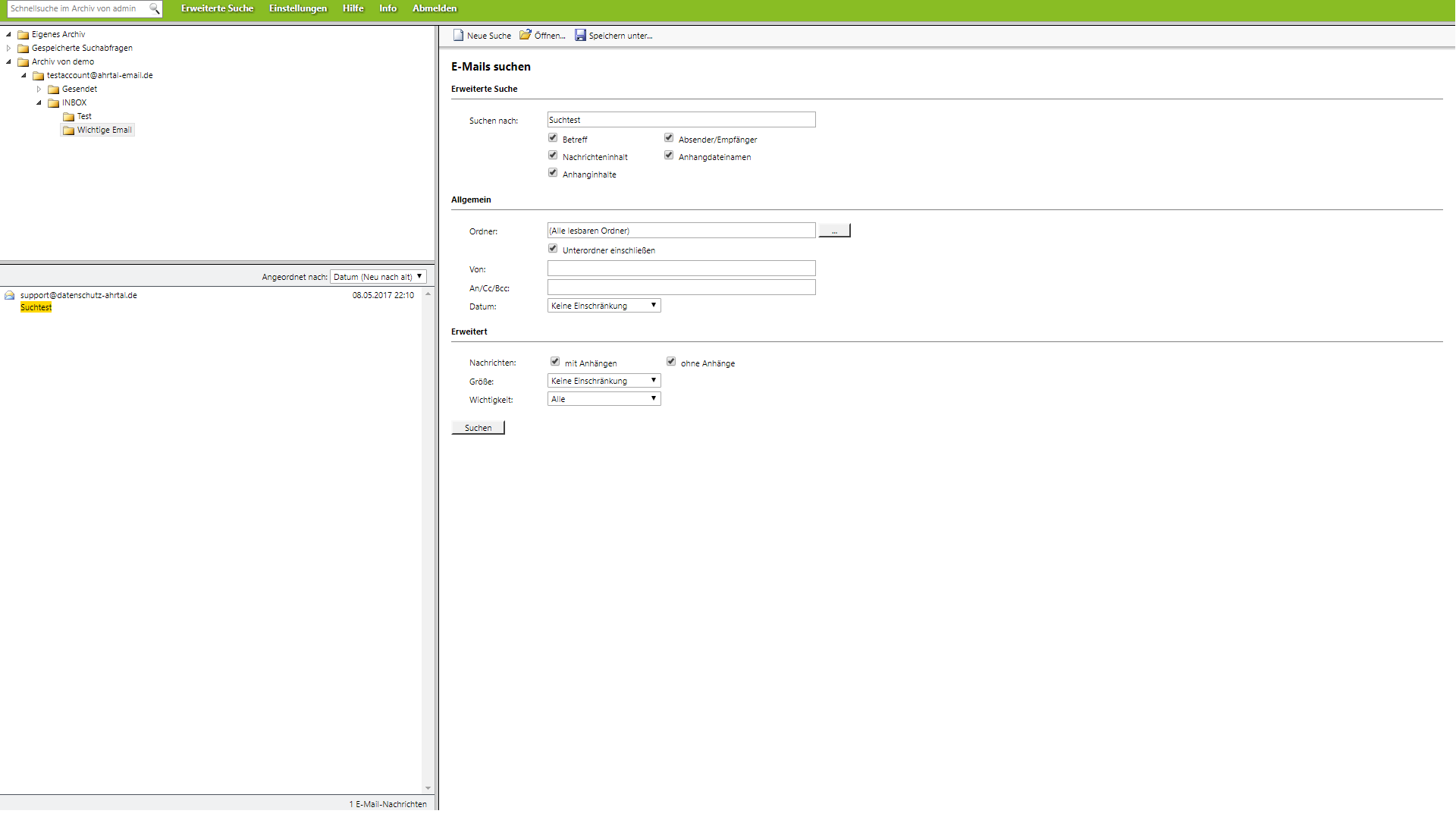This screenshot has width=1456, height=817.
Task: Open the Hilfe menu item
Action: pyautogui.click(x=353, y=8)
